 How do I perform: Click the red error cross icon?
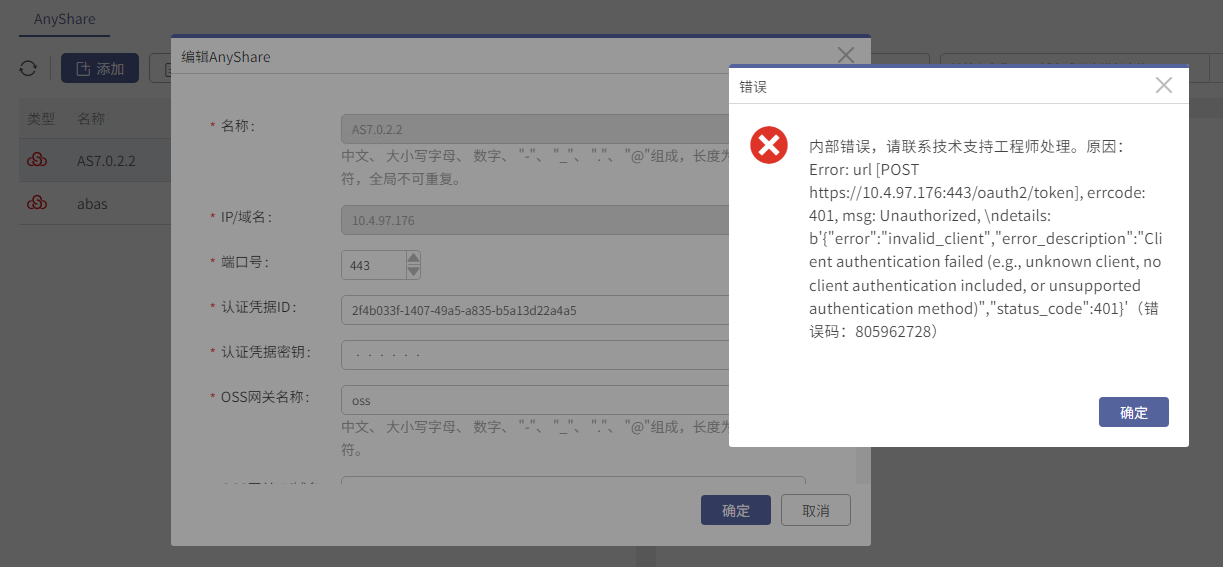[x=768, y=146]
